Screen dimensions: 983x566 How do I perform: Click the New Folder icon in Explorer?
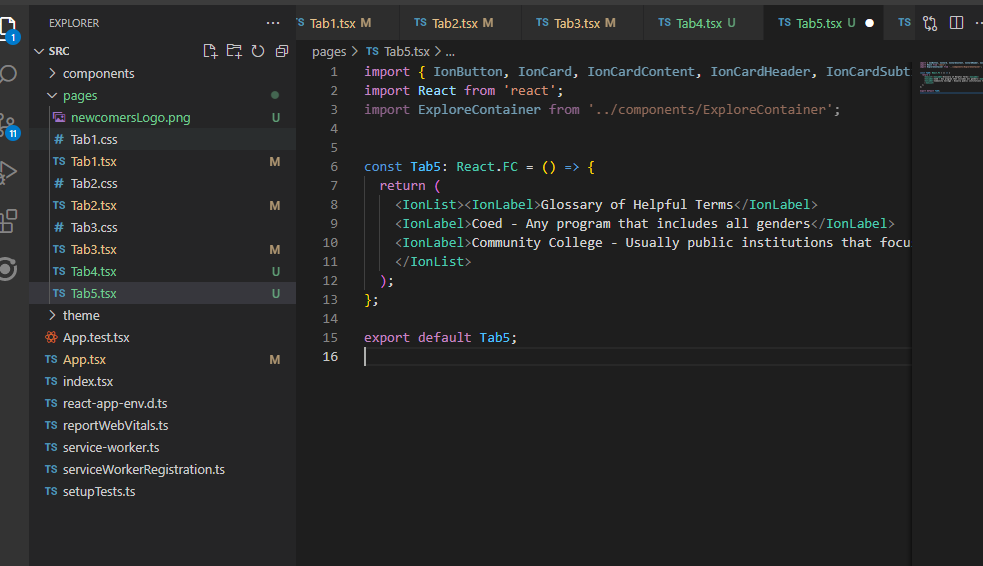[x=234, y=51]
